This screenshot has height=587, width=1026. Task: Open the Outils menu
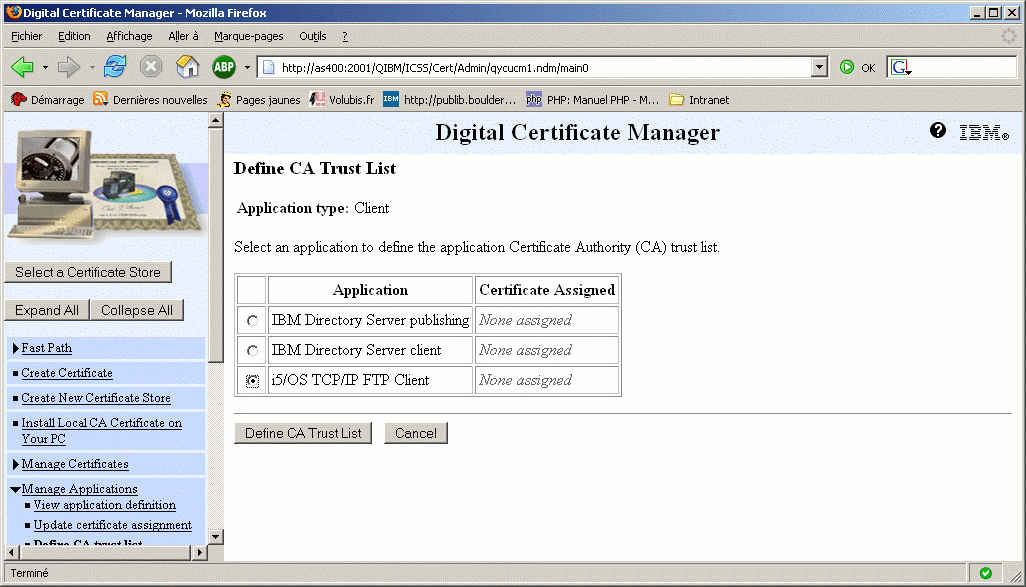(x=313, y=36)
